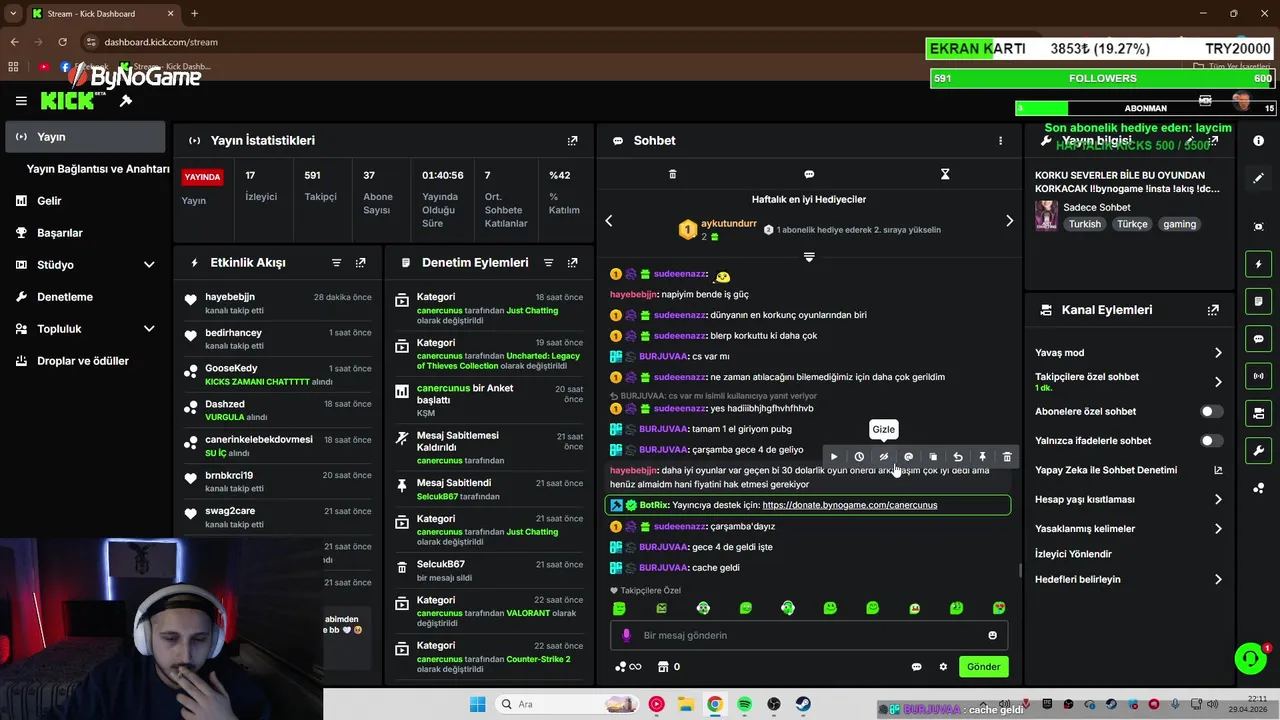This screenshot has width=1280, height=720.
Task: Open Droplar ve ödüller page
Action: pos(85,361)
